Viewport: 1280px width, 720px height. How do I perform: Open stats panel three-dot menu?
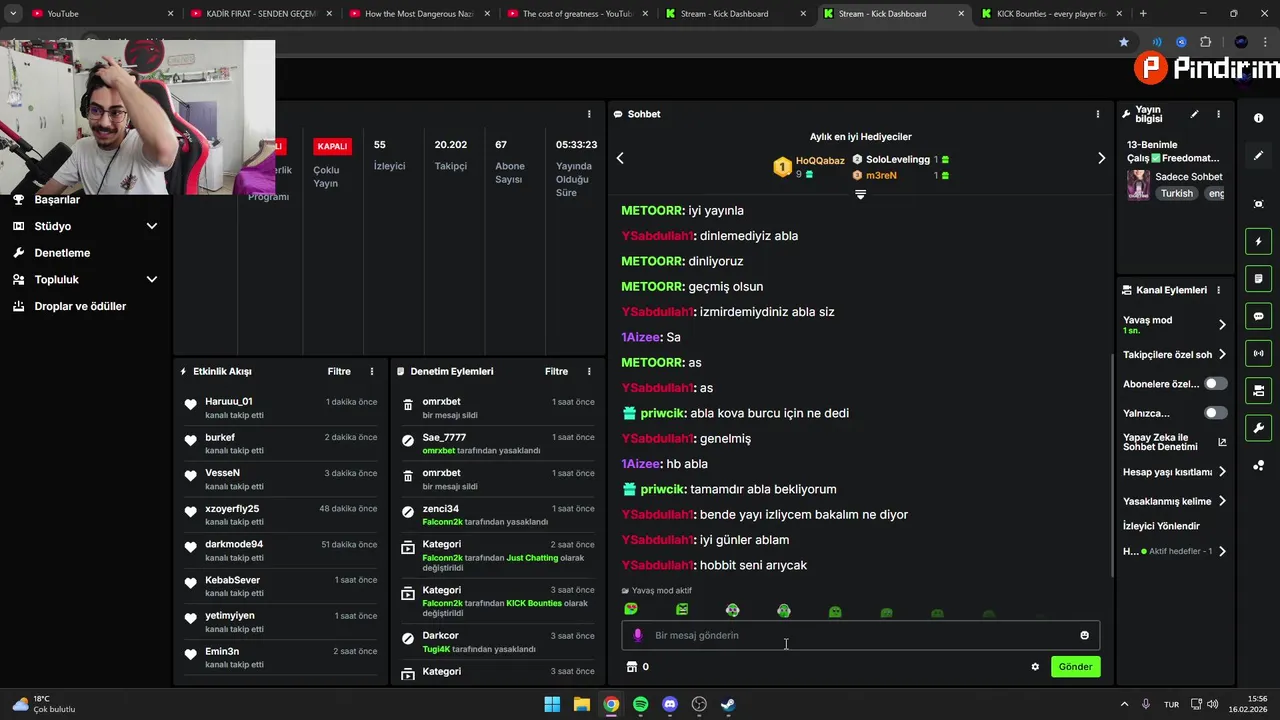coord(589,114)
